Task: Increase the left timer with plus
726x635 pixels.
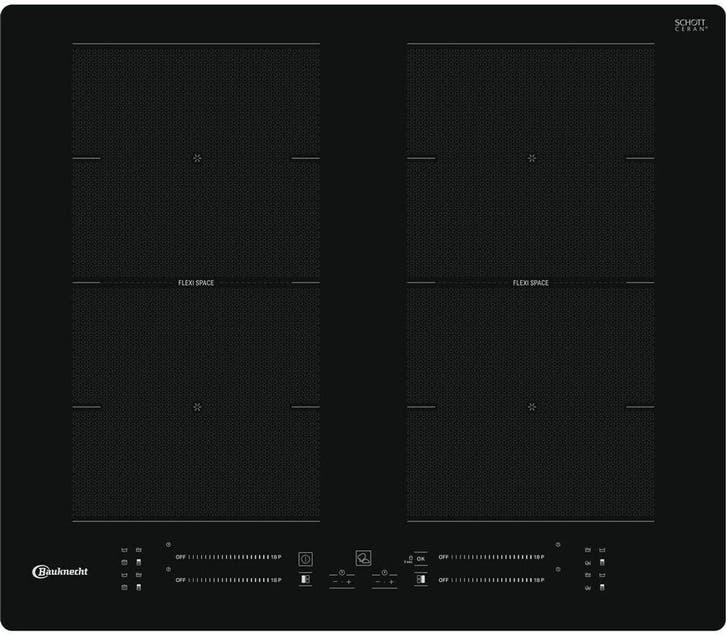Action: pyautogui.click(x=349, y=582)
